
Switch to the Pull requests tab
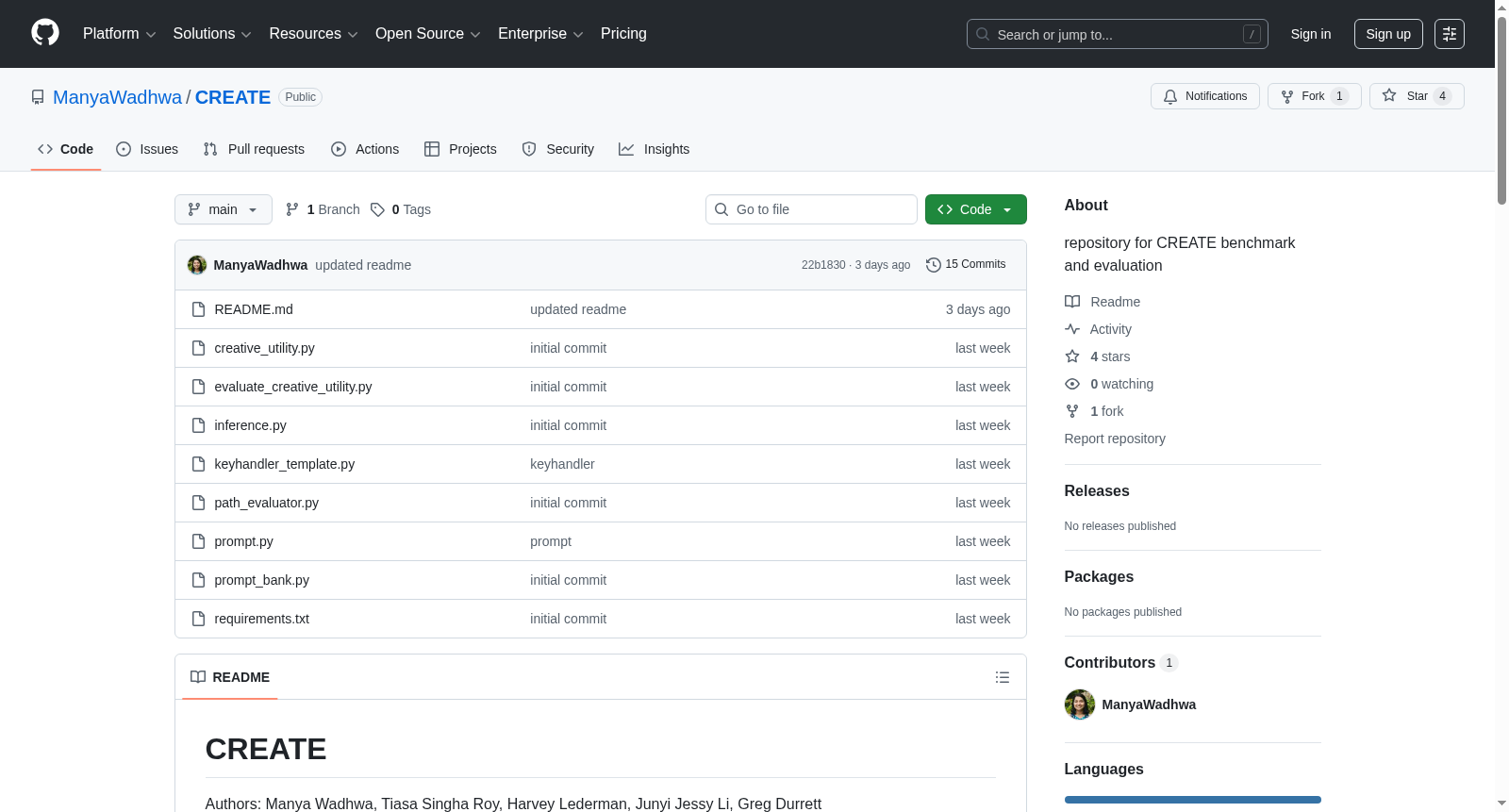point(254,149)
